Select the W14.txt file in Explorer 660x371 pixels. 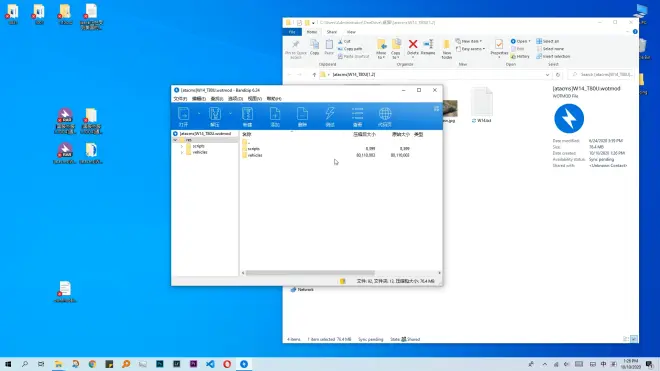point(482,105)
